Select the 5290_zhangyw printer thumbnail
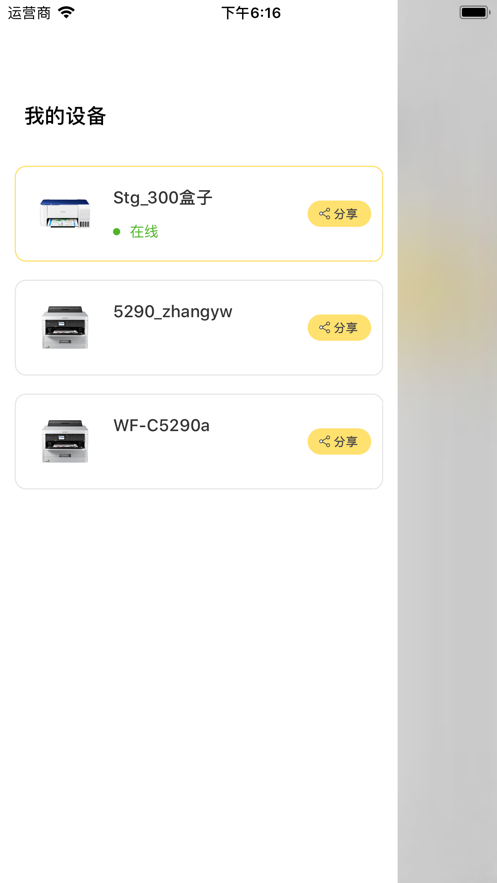Screen dimensions: 497x883 [65, 327]
